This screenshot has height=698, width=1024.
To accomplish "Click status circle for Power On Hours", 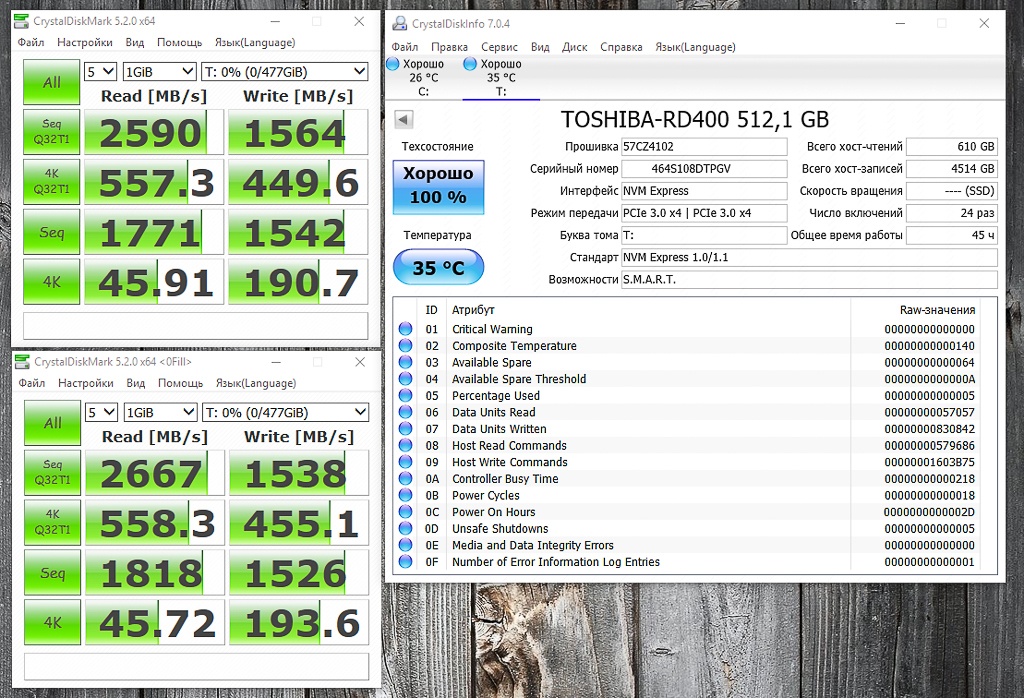I will [x=406, y=512].
